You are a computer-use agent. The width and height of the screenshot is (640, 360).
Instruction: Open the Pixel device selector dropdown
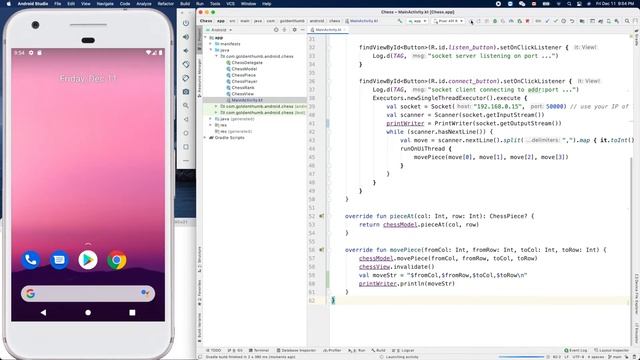[x=448, y=21]
